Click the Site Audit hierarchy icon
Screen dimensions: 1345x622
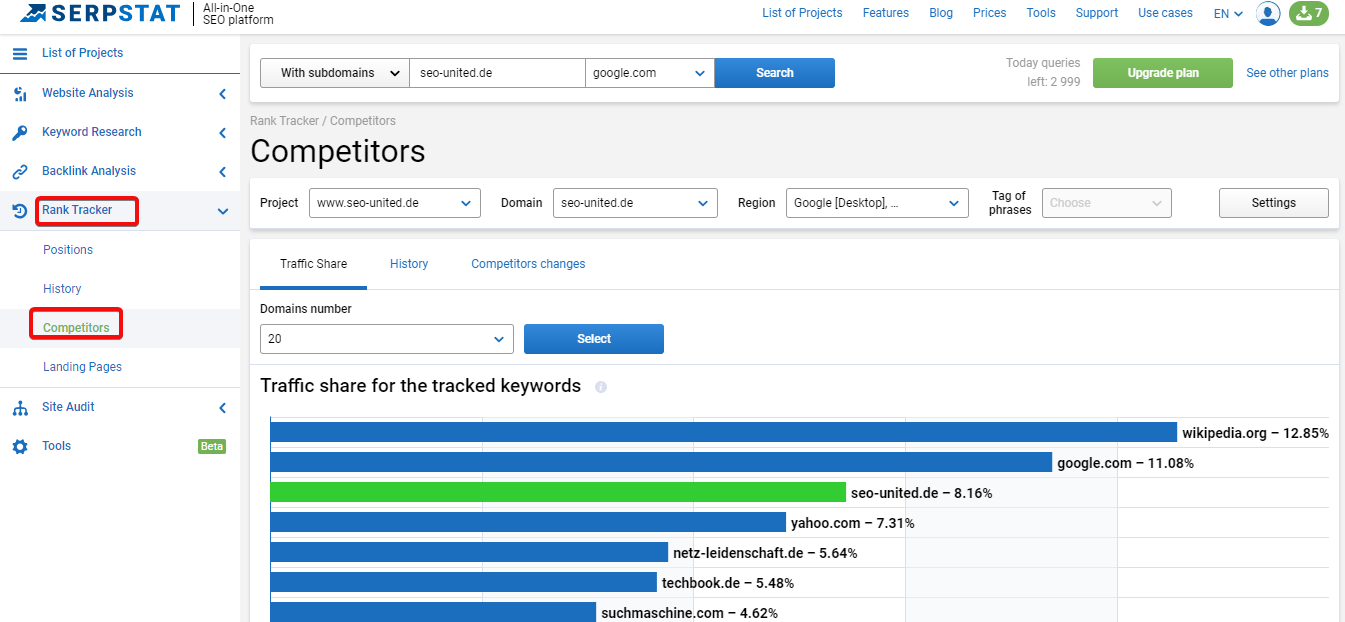coord(20,407)
